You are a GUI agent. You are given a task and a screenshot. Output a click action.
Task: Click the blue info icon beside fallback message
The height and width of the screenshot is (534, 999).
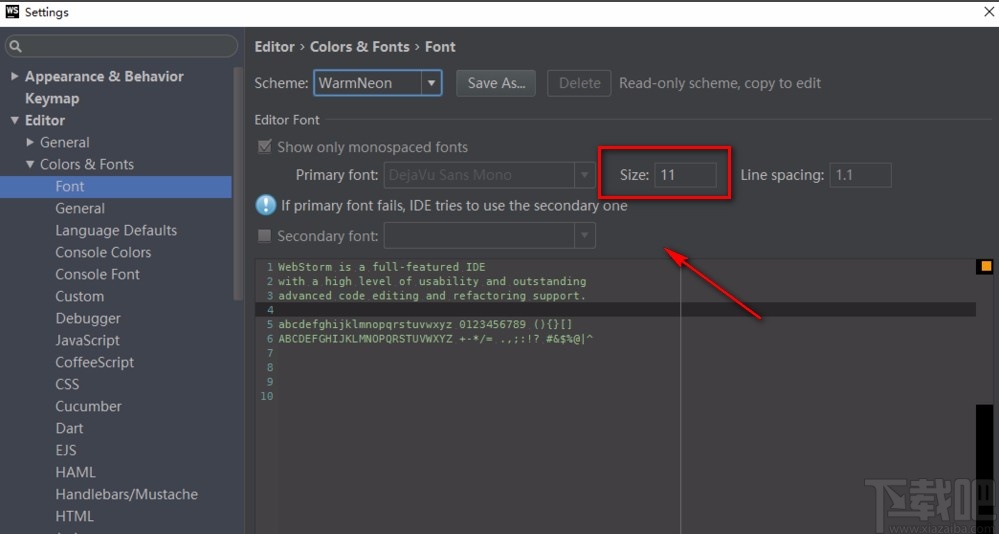coord(265,205)
